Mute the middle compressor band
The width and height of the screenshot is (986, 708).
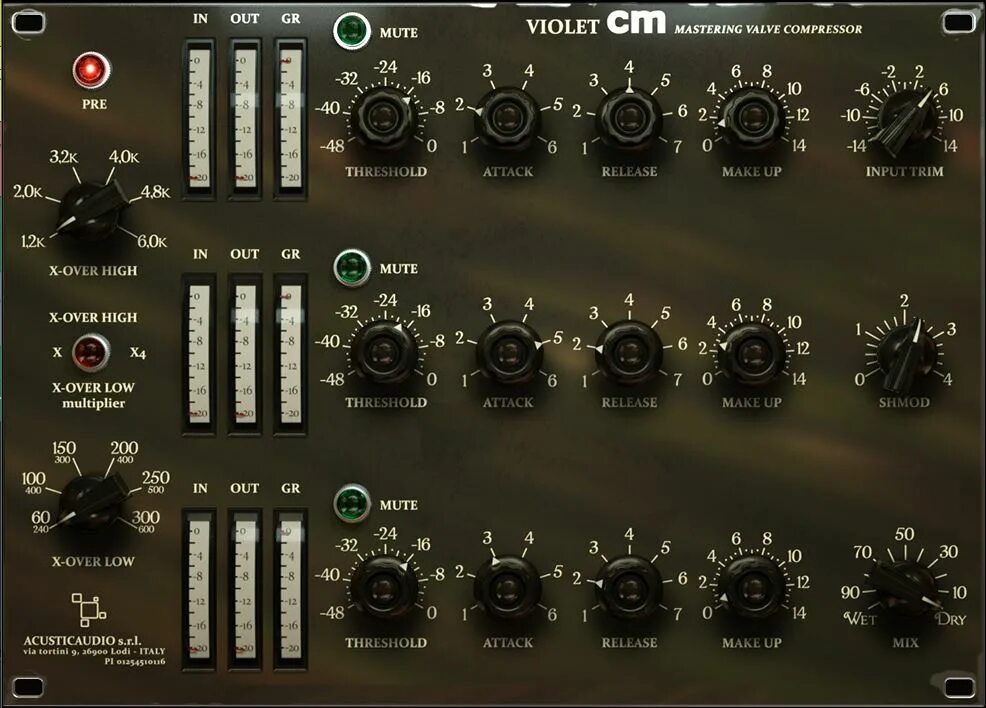352,267
